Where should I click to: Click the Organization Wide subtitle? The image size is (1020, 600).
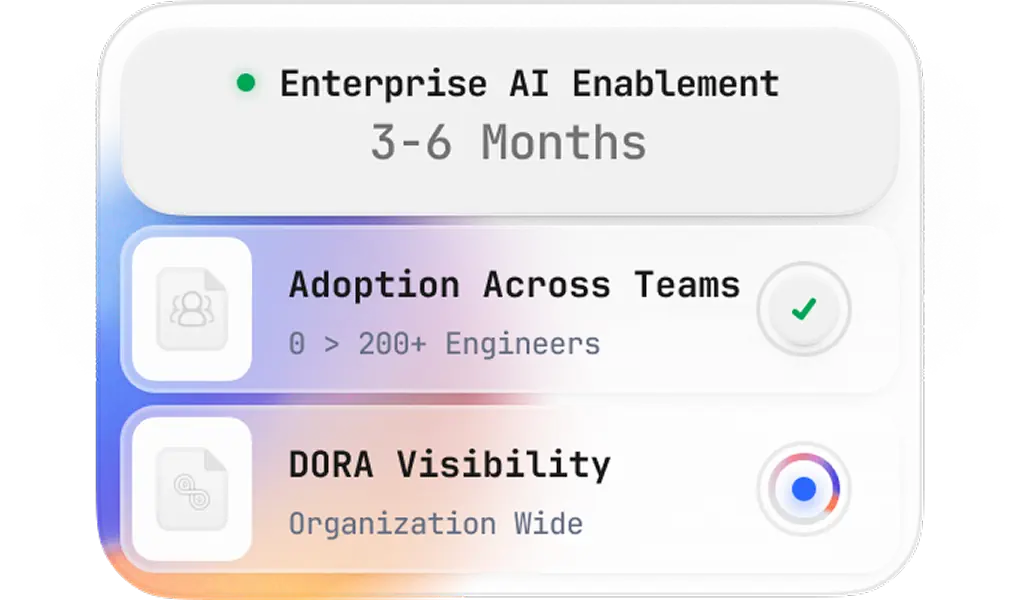click(x=435, y=524)
